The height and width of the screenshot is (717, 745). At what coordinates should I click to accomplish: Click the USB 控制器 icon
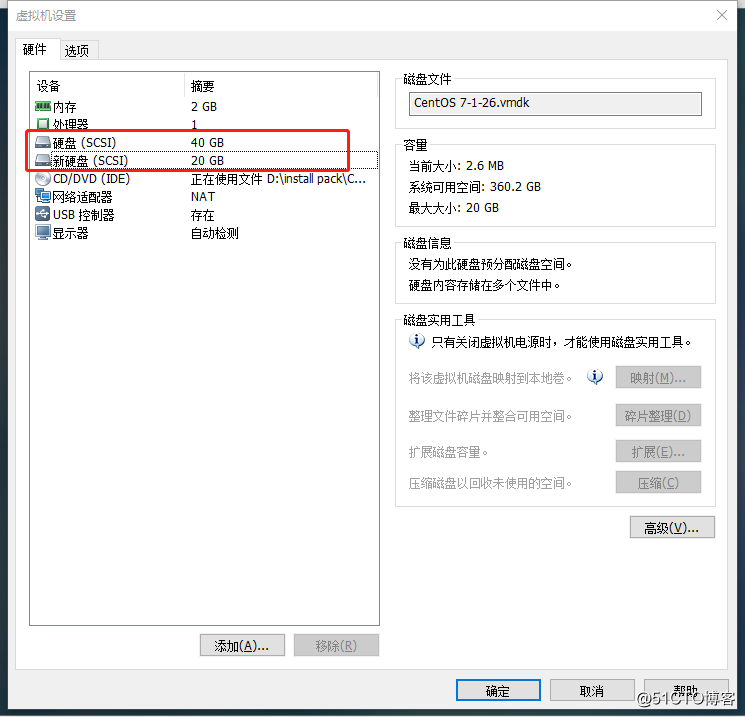43,214
